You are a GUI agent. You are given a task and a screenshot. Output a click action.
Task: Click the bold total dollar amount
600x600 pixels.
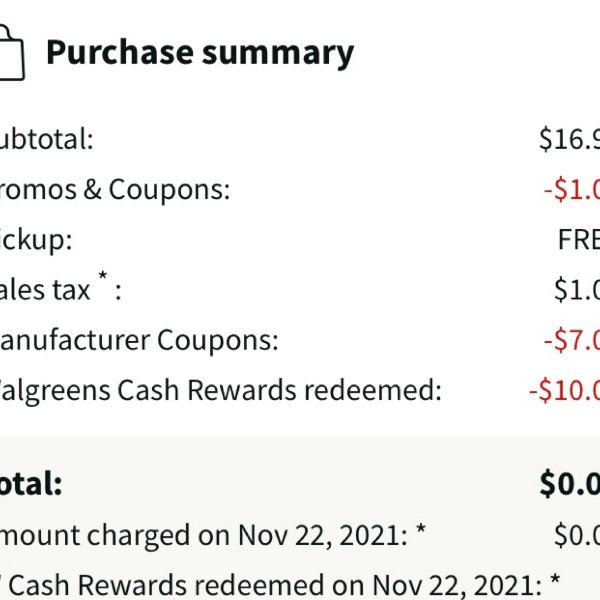click(569, 484)
